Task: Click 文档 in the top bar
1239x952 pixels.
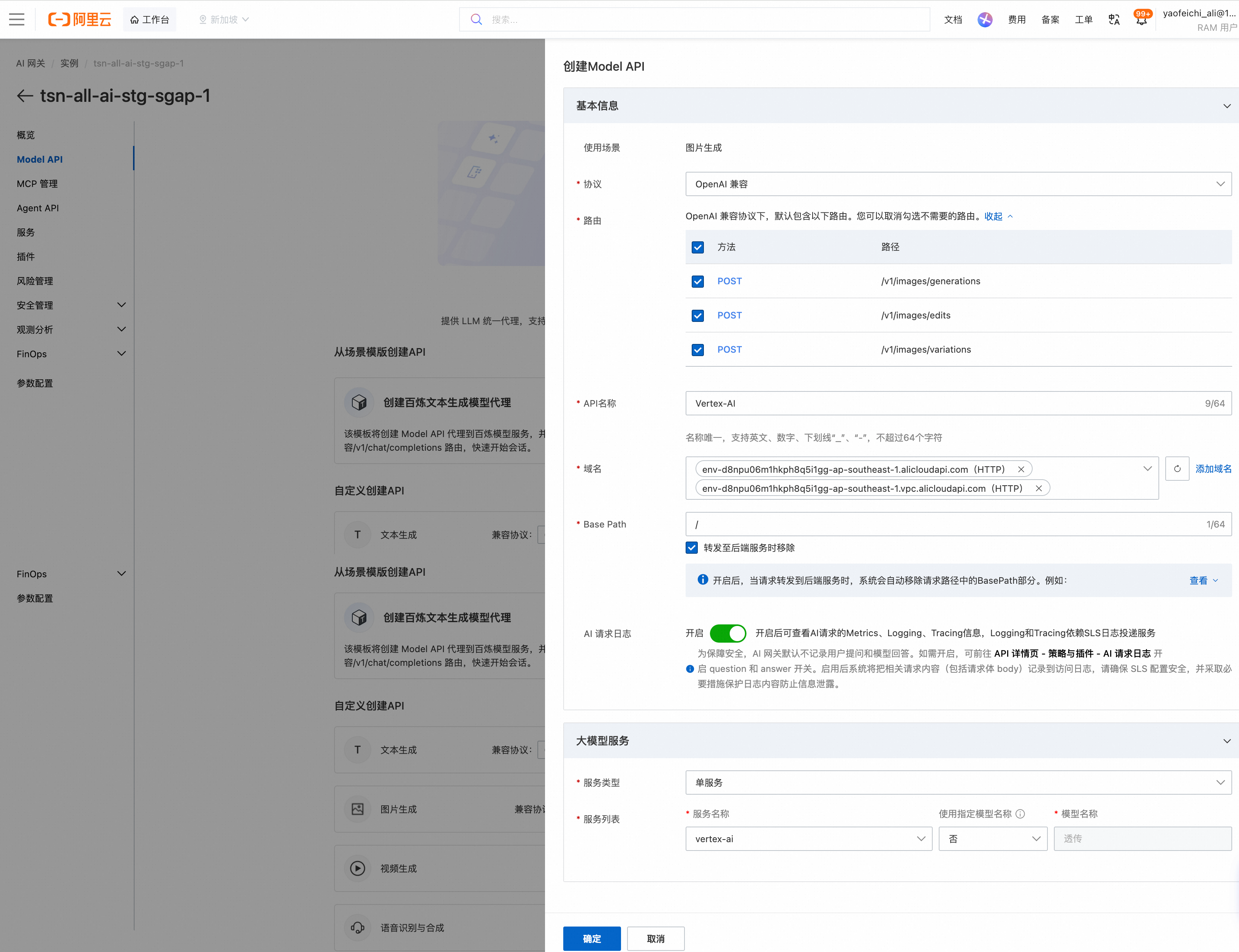Action: click(953, 19)
